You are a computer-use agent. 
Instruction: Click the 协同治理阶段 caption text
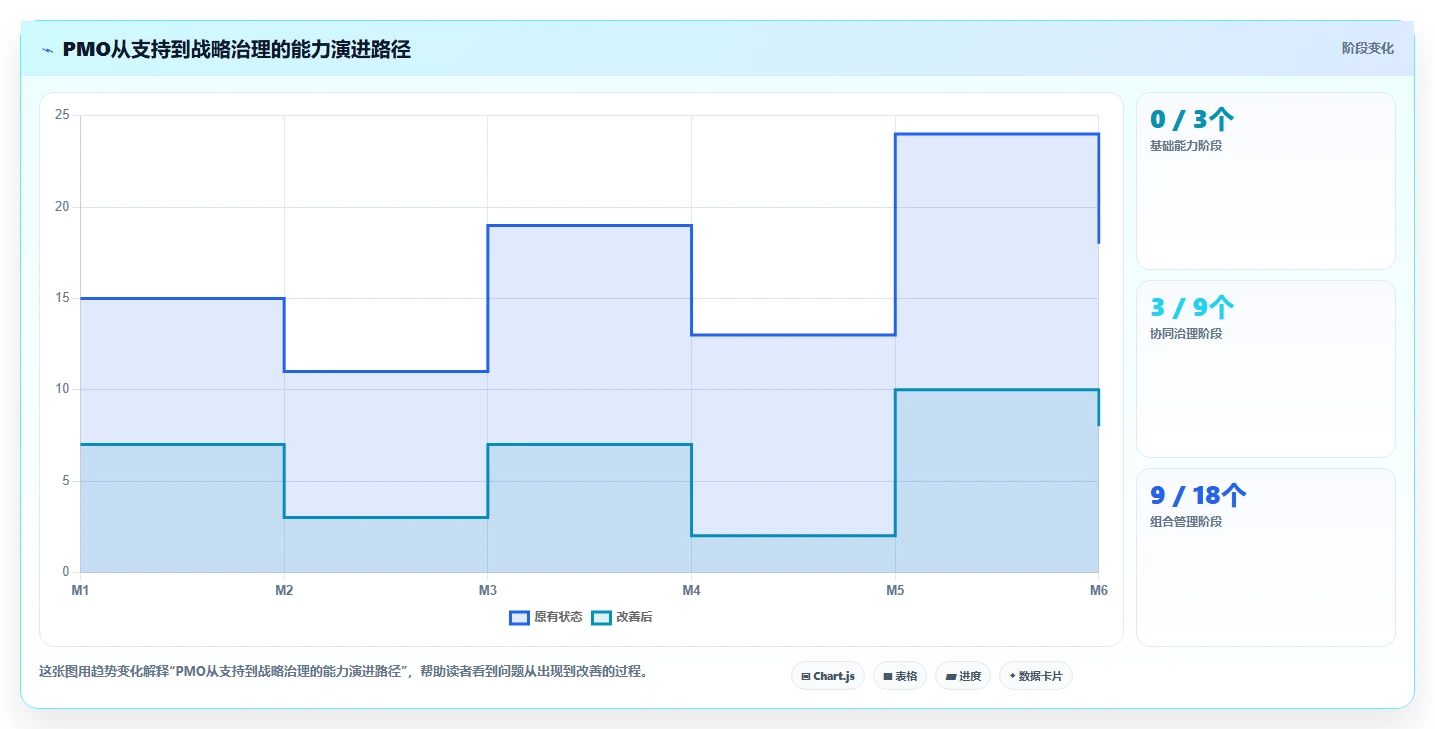tap(1186, 334)
